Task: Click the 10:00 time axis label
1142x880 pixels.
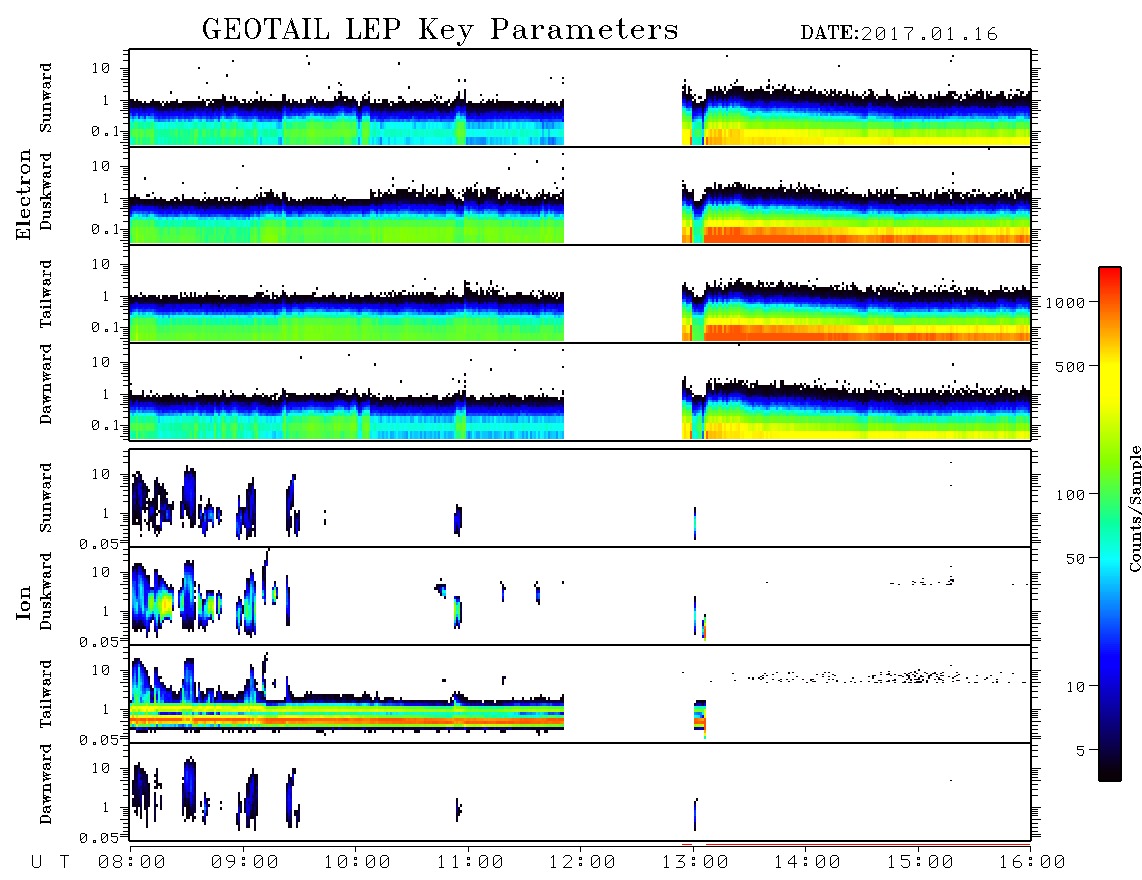Action: [357, 862]
